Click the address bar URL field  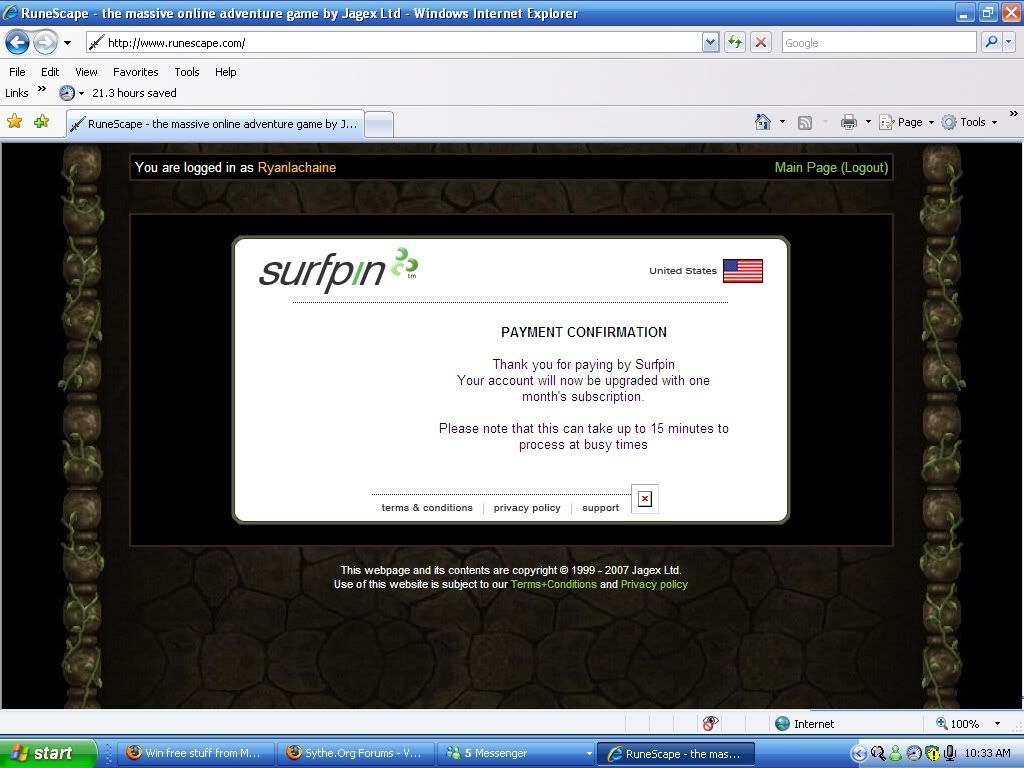pyautogui.click(x=393, y=43)
